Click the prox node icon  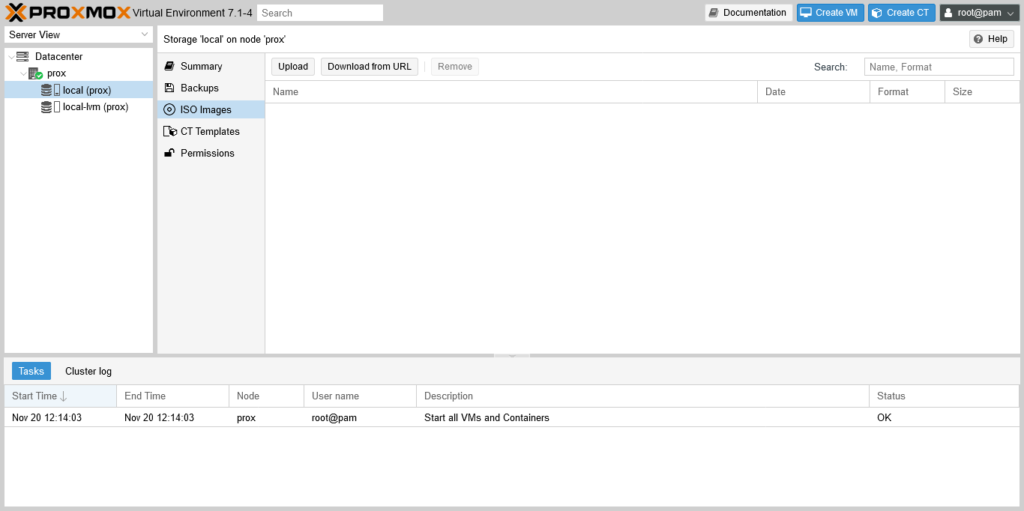tap(35, 74)
